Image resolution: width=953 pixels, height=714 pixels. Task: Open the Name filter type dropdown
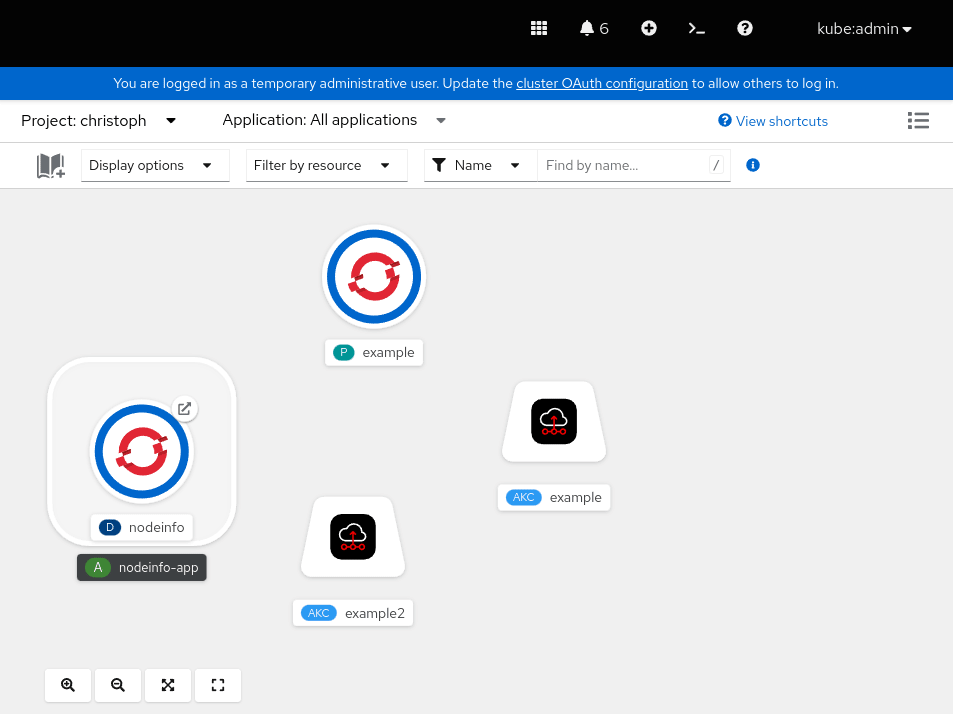tap(480, 165)
